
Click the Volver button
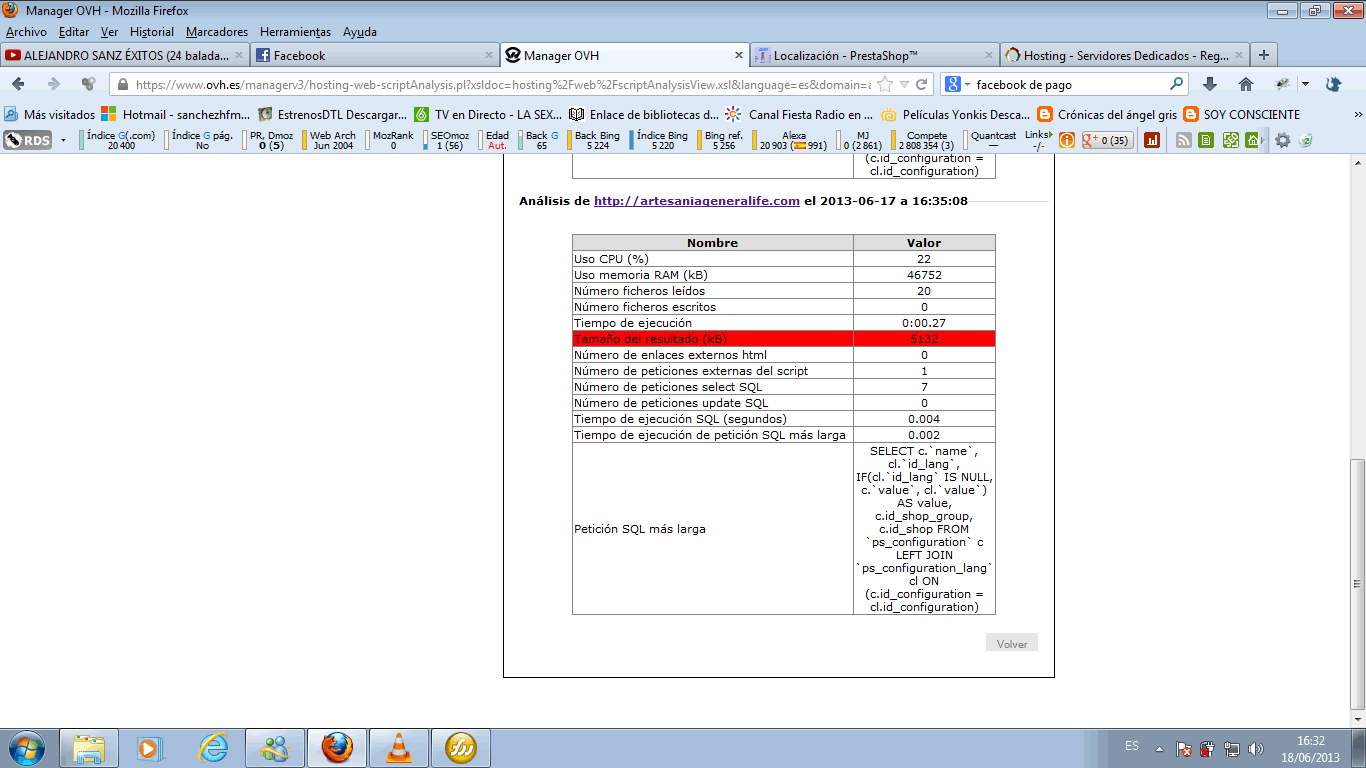(1012, 643)
